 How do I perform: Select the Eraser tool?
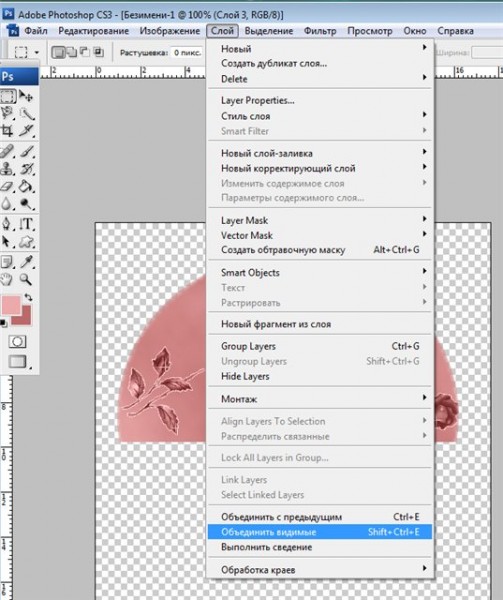pos(8,186)
